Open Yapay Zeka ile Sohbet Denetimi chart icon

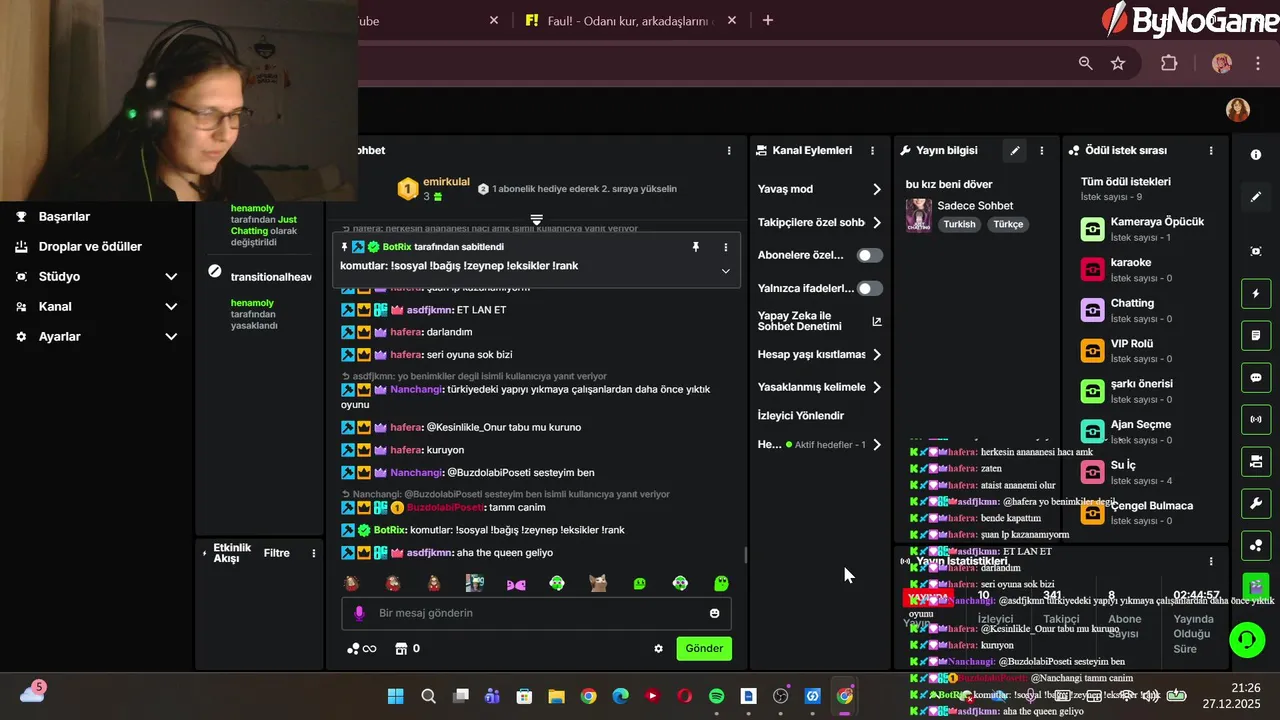877,321
